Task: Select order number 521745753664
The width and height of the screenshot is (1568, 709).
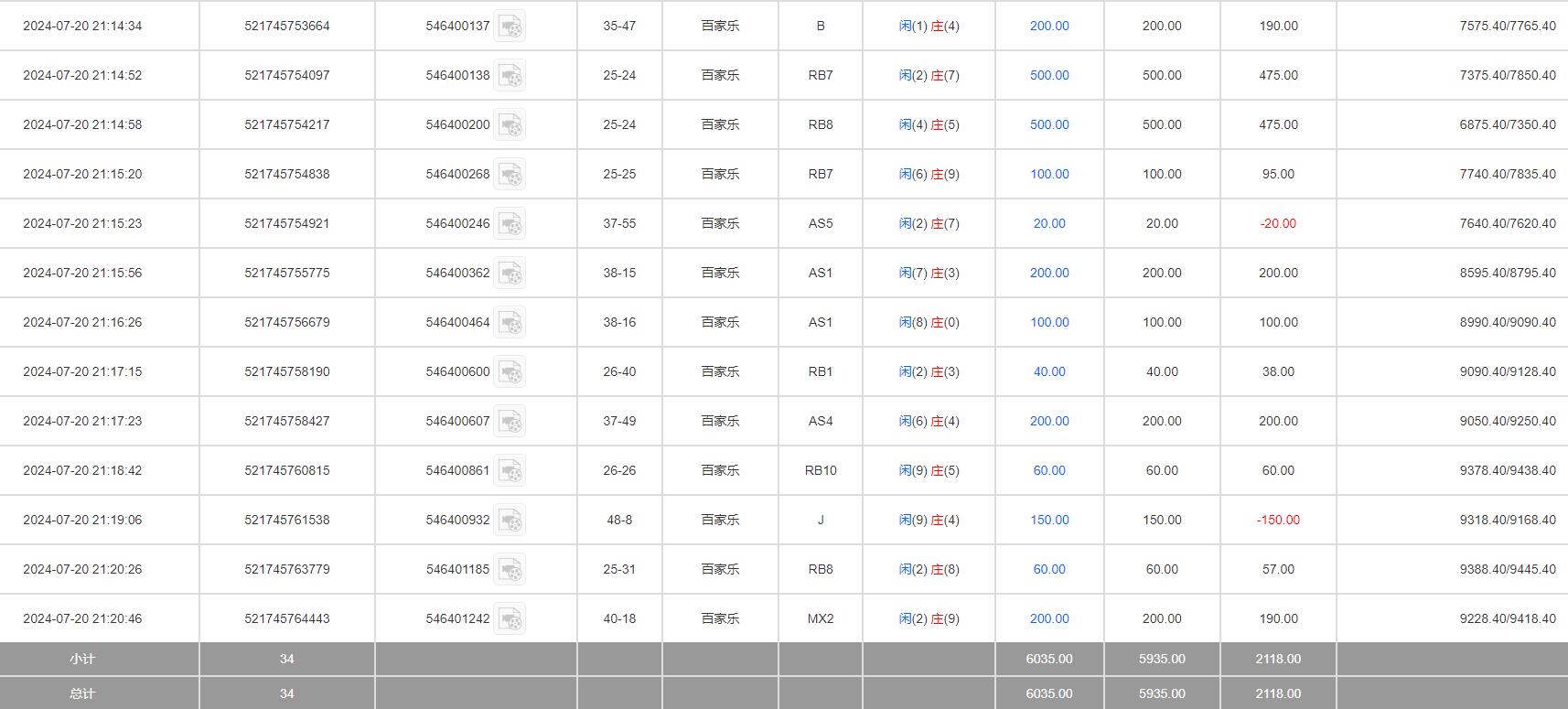Action: pyautogui.click(x=286, y=27)
